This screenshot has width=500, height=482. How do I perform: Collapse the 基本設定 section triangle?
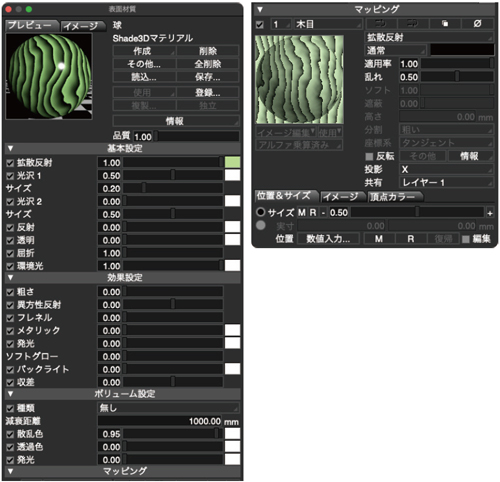(11, 148)
